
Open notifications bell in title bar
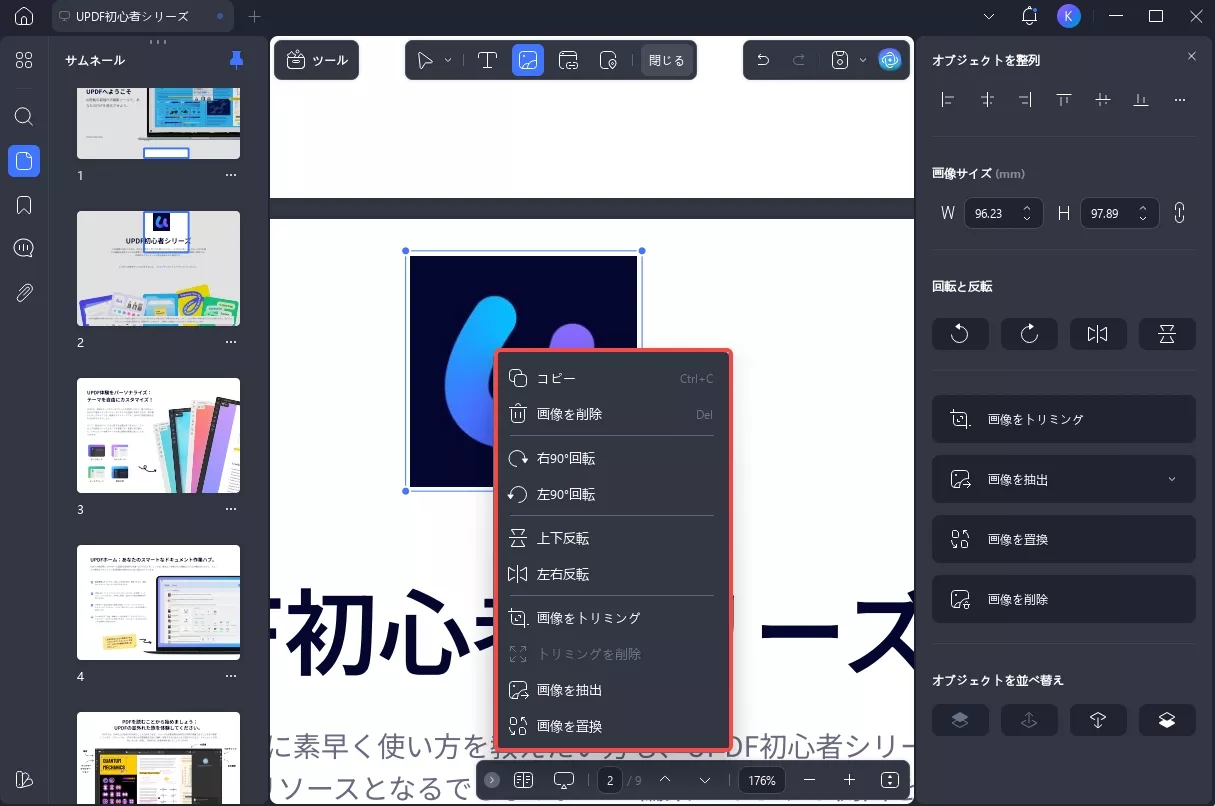point(1029,16)
